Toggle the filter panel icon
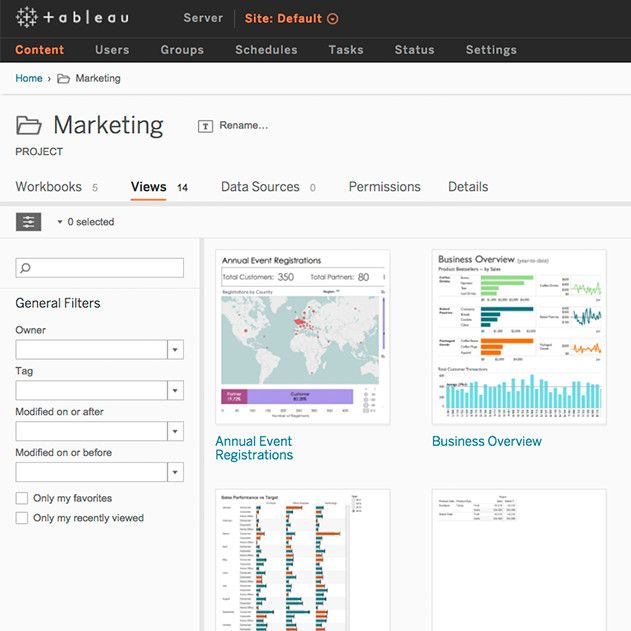The height and width of the screenshot is (631, 631). (29, 222)
